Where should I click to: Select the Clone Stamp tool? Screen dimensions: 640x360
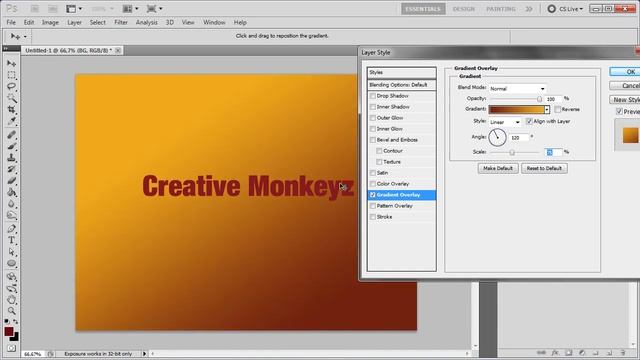(x=11, y=158)
